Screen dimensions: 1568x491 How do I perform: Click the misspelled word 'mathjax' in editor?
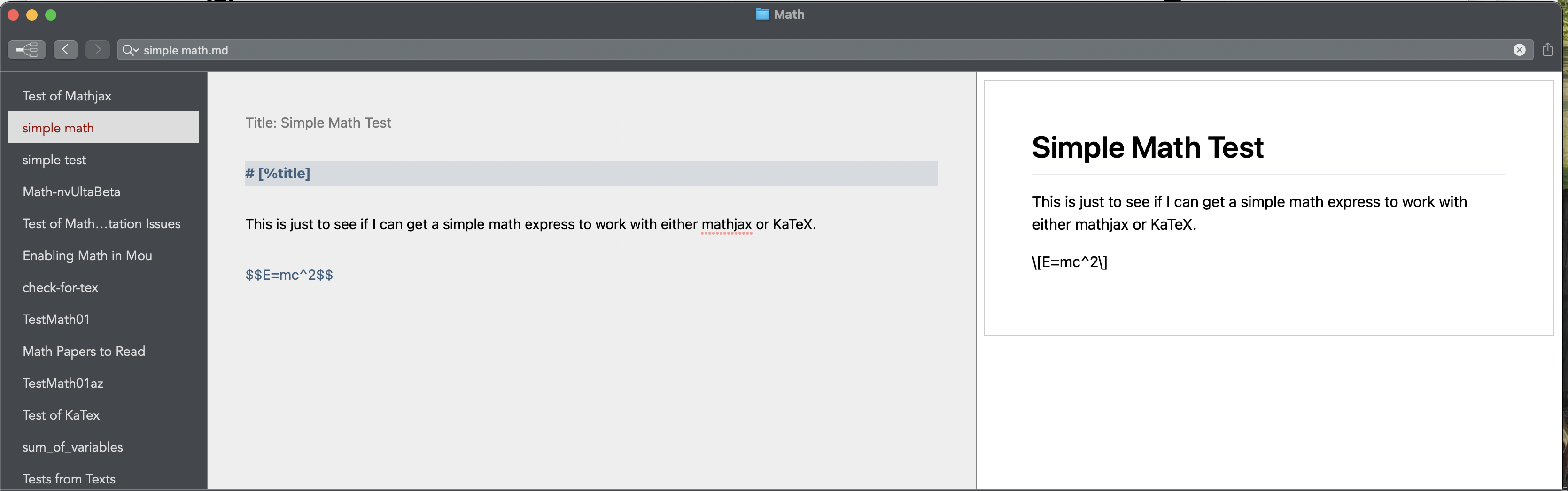(x=726, y=224)
